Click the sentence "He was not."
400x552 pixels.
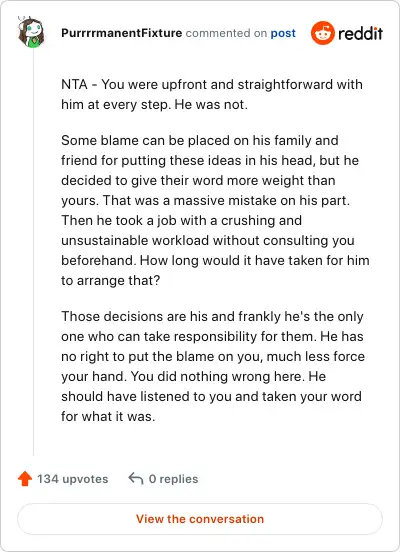[x=211, y=105]
